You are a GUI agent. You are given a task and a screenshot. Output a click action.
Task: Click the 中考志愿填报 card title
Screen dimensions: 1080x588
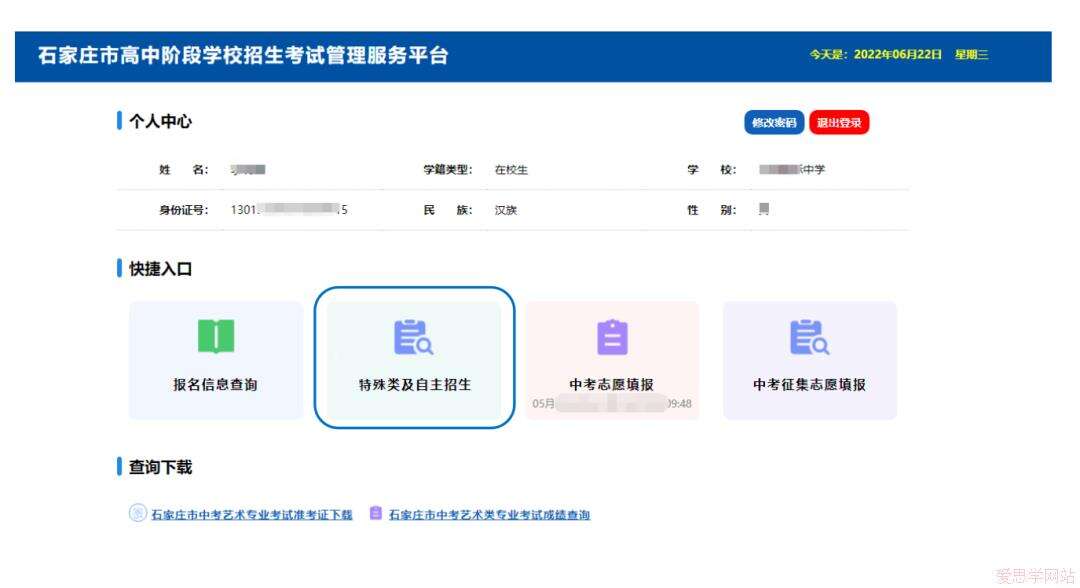[612, 384]
